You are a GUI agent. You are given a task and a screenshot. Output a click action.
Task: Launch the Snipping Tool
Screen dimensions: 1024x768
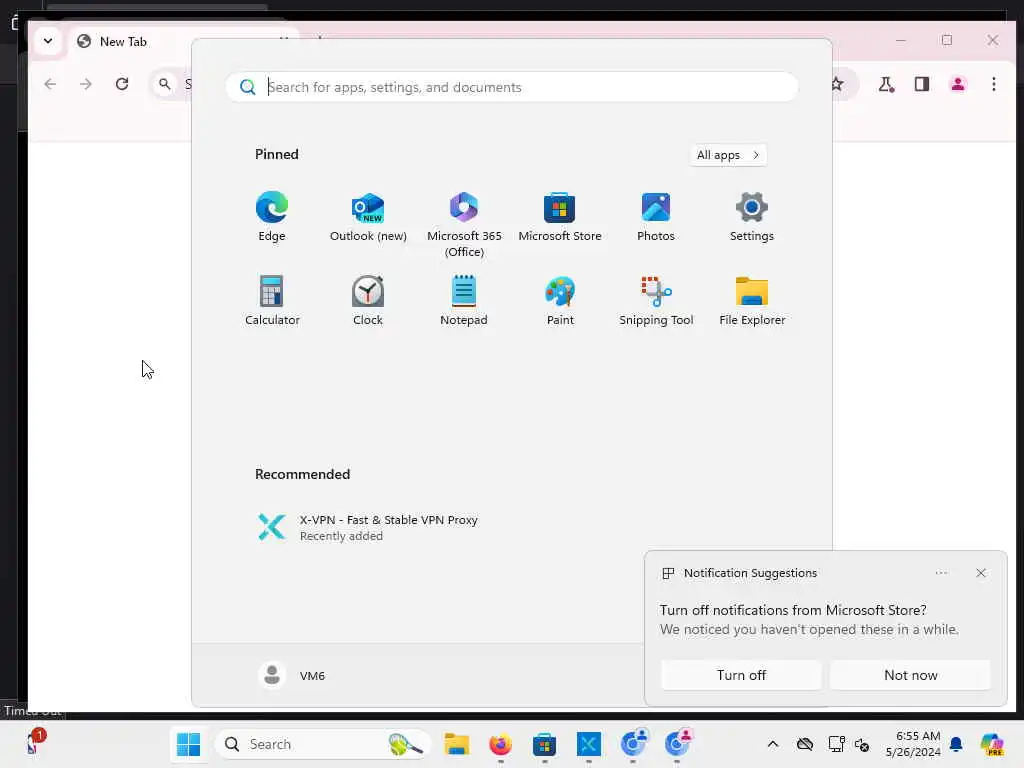(656, 300)
